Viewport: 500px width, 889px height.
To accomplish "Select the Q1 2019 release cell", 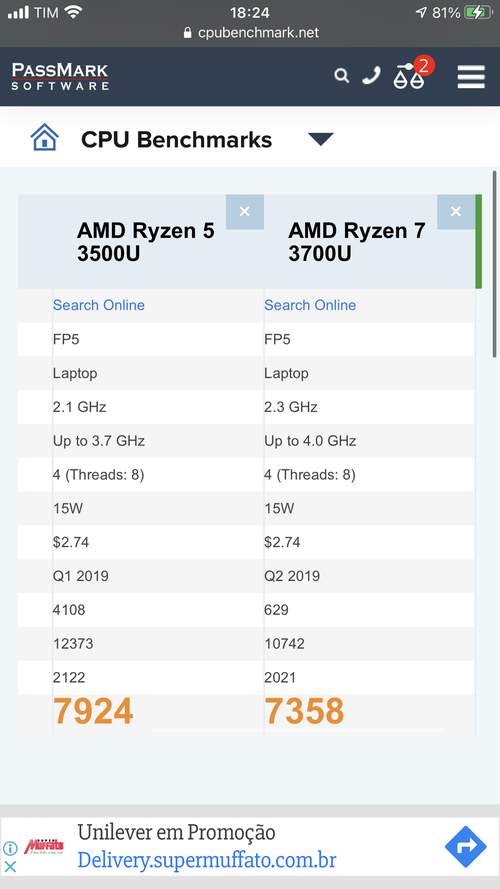I will click(x=80, y=576).
